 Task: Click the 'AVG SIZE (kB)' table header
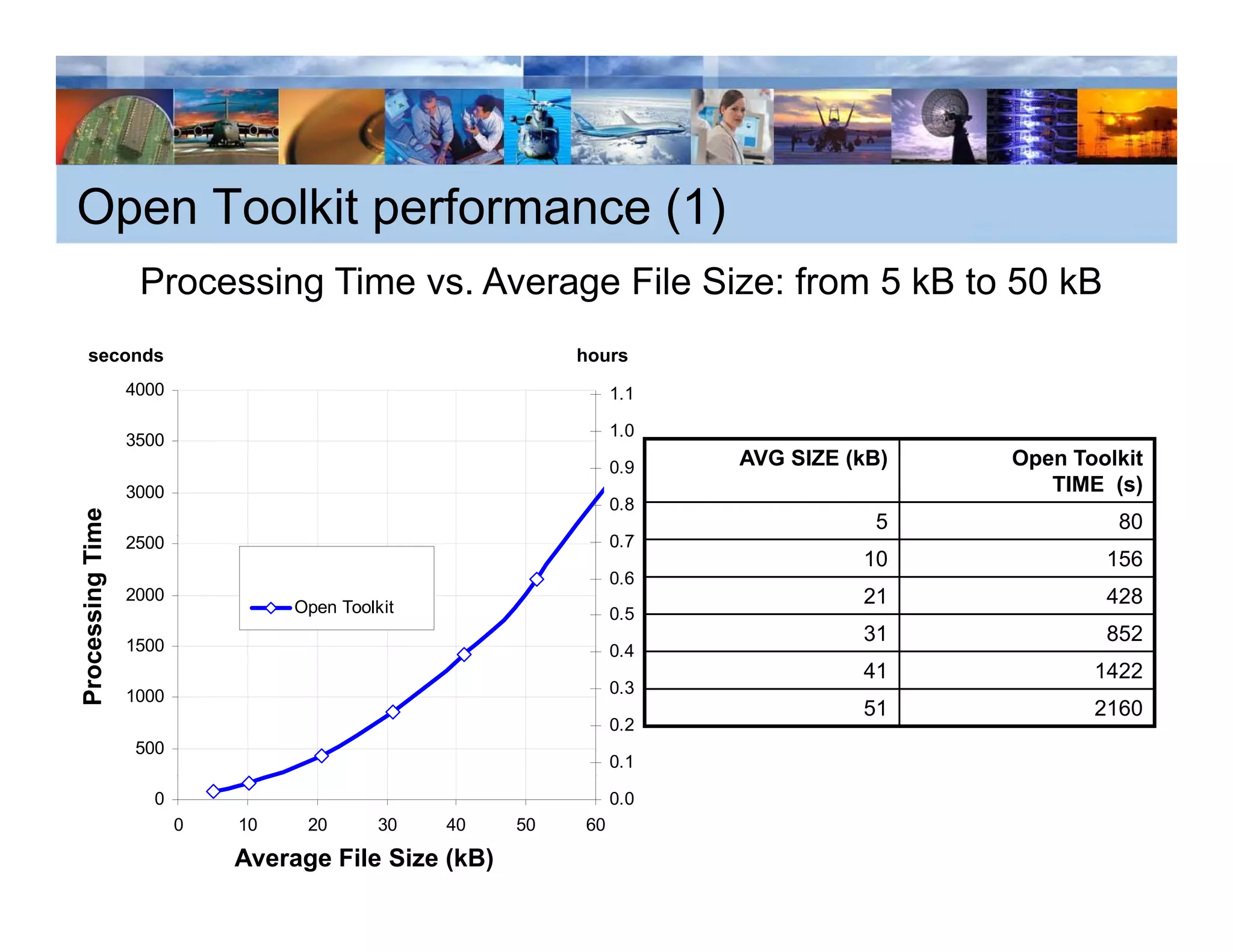pos(772,471)
